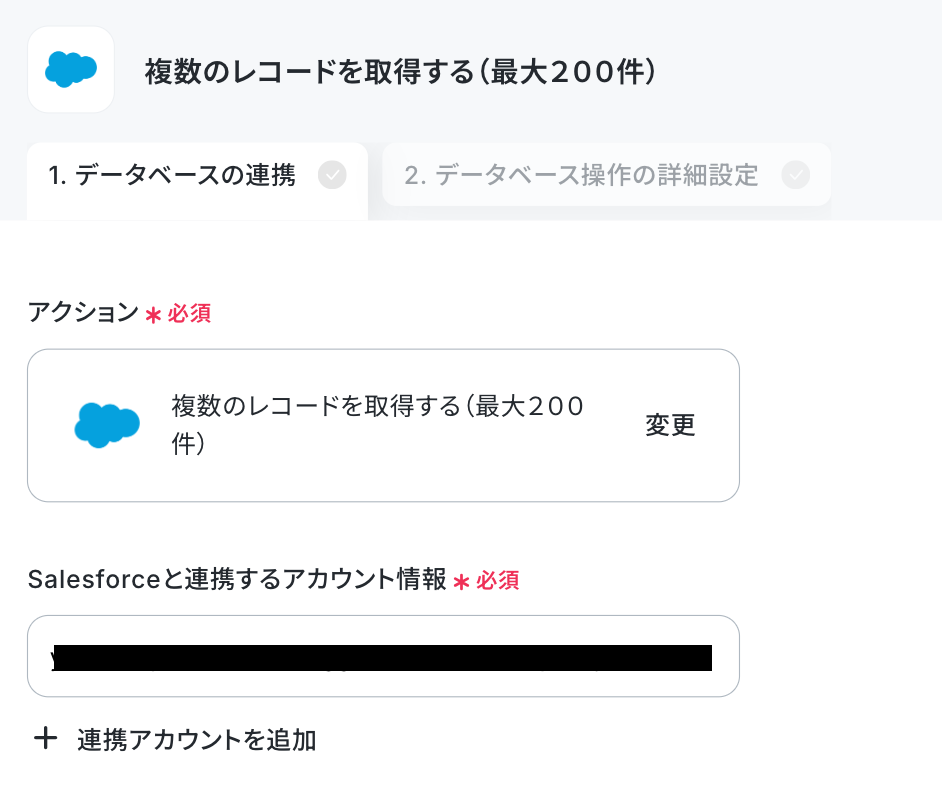Open the Salesforce account selection dropdown
Viewport: 942px width, 790px height.
(383, 656)
